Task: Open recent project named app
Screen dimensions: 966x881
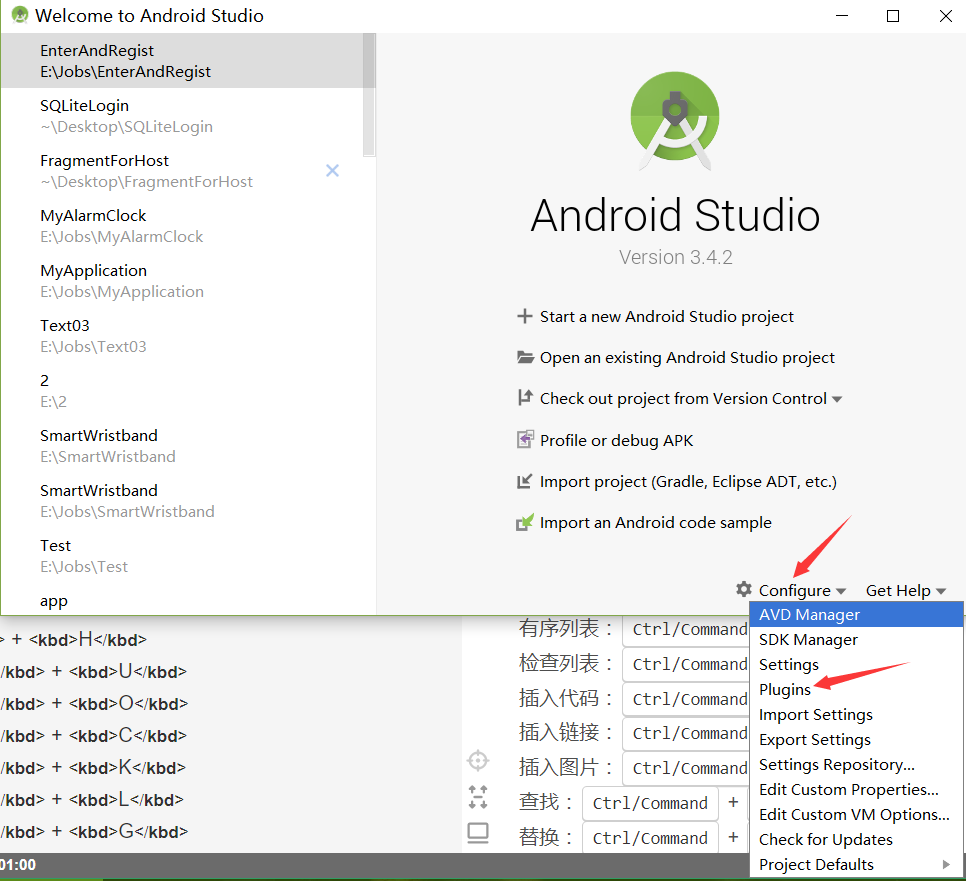Action: [x=182, y=601]
